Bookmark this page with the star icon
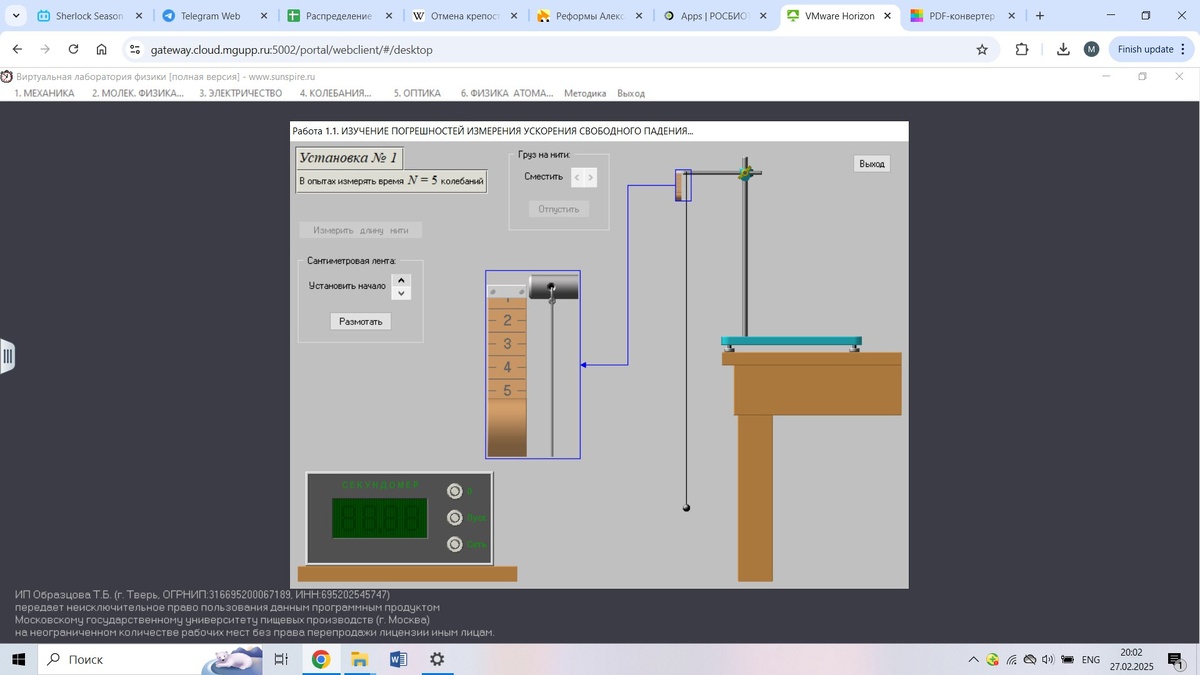The image size is (1200, 675). (x=982, y=49)
